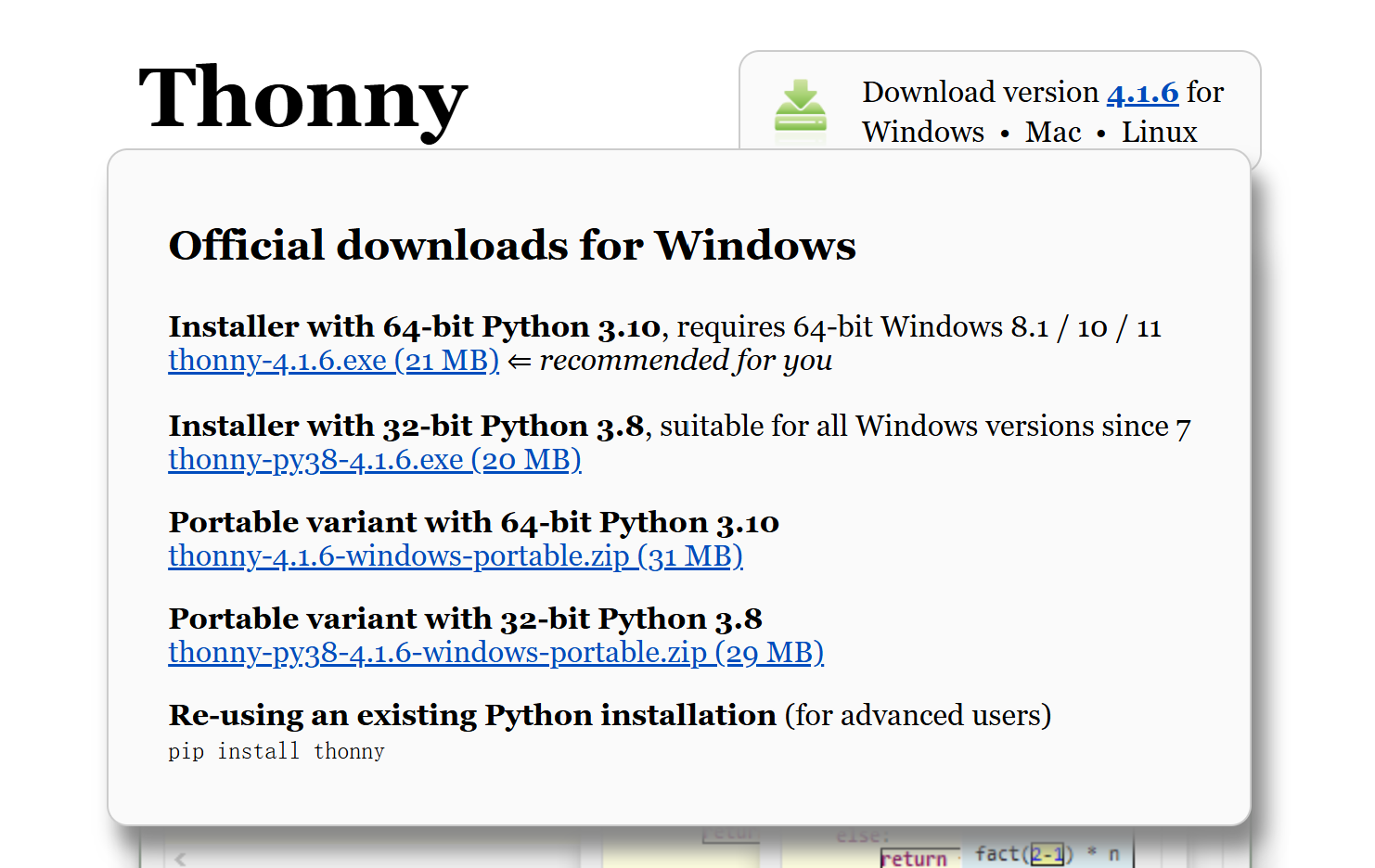Download thonny-py38 32-bit portable zip

coord(495,653)
